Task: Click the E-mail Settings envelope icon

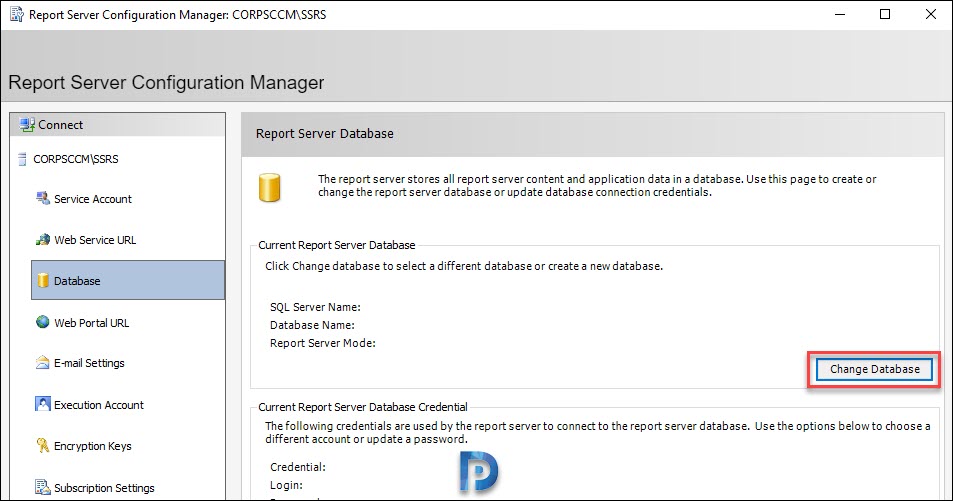Action: pyautogui.click(x=43, y=363)
